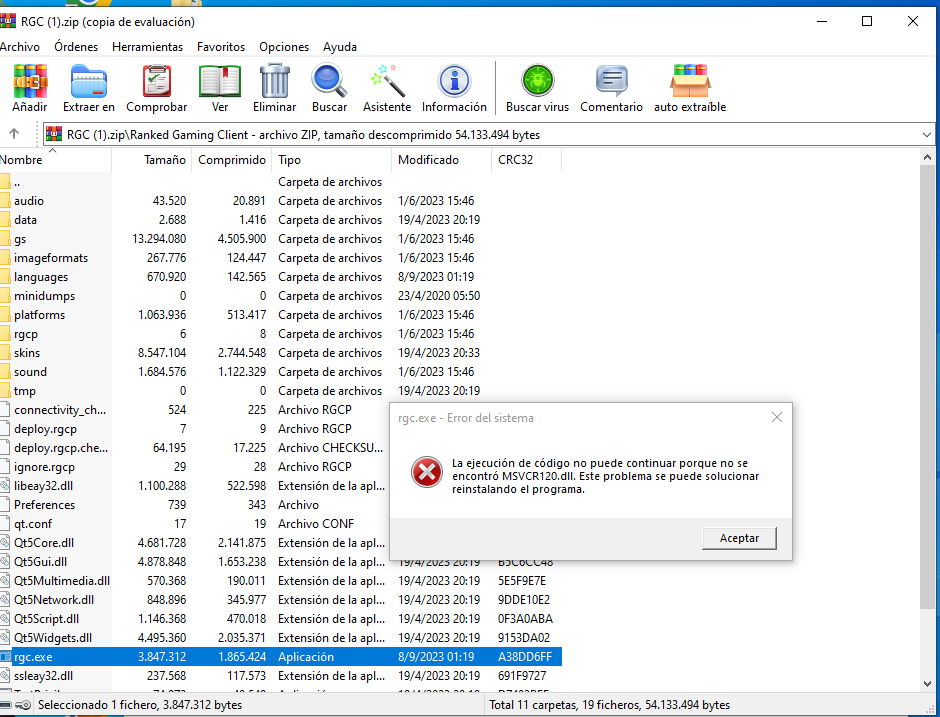The width and height of the screenshot is (940, 717).
Task: Open the Herramientas menu
Action: click(x=147, y=47)
